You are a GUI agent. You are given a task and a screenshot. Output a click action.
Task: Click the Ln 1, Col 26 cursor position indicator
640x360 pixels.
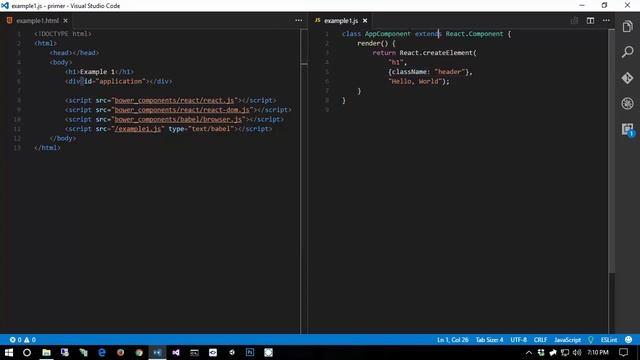(x=453, y=340)
